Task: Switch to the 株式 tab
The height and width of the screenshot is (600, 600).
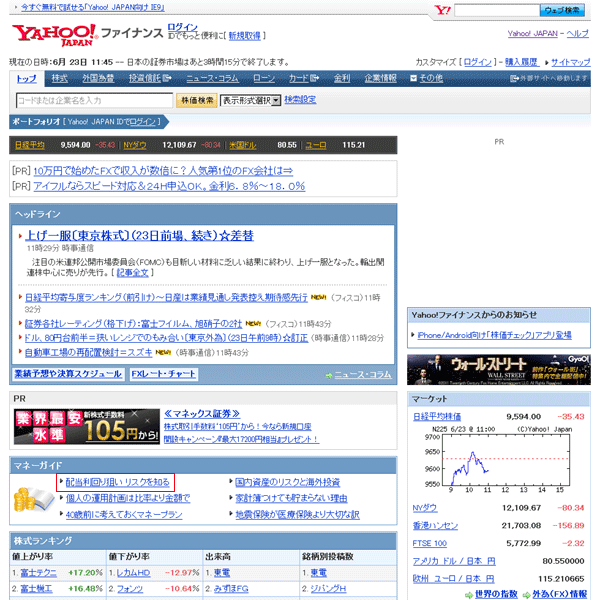Action: (x=60, y=78)
